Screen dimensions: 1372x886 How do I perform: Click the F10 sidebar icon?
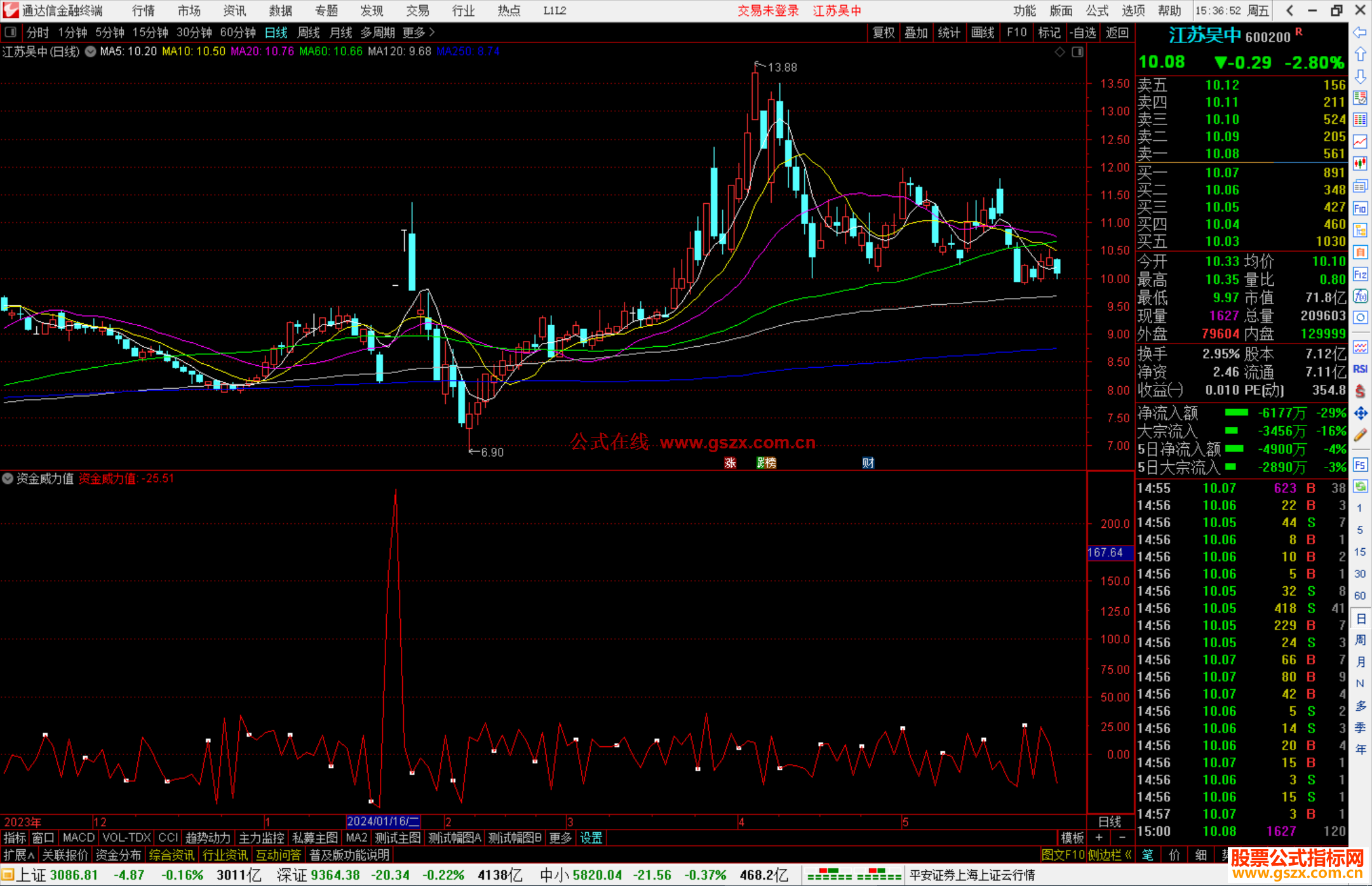coord(1359,208)
